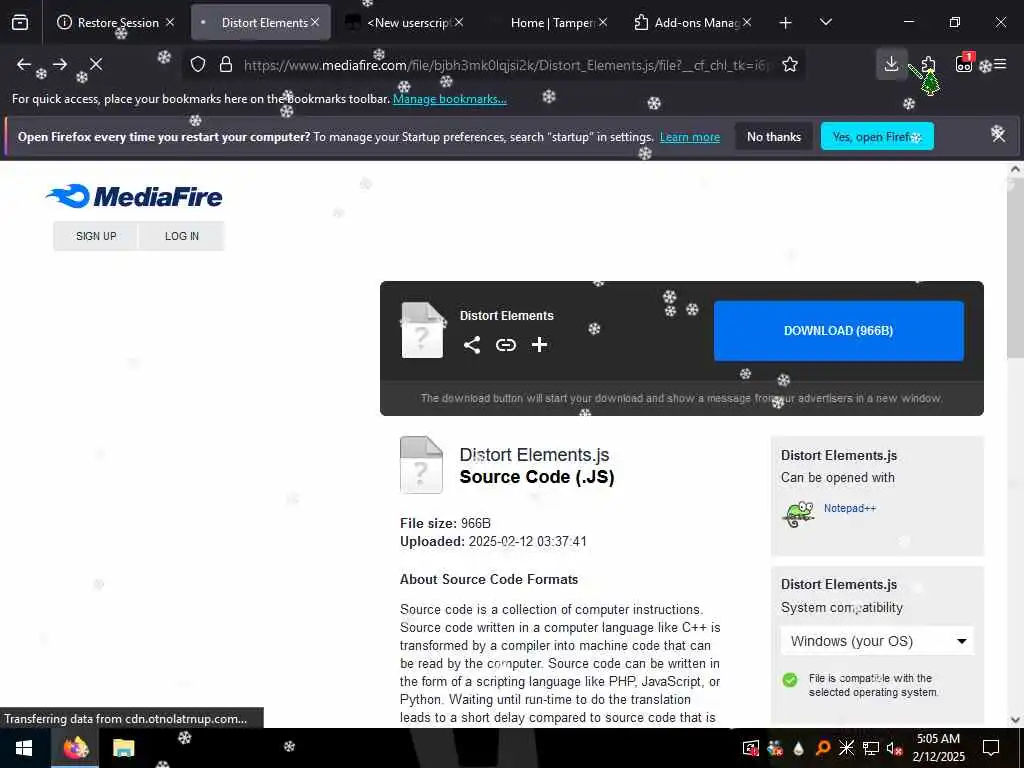
Task: Stop loading the page
Action: tap(96, 64)
